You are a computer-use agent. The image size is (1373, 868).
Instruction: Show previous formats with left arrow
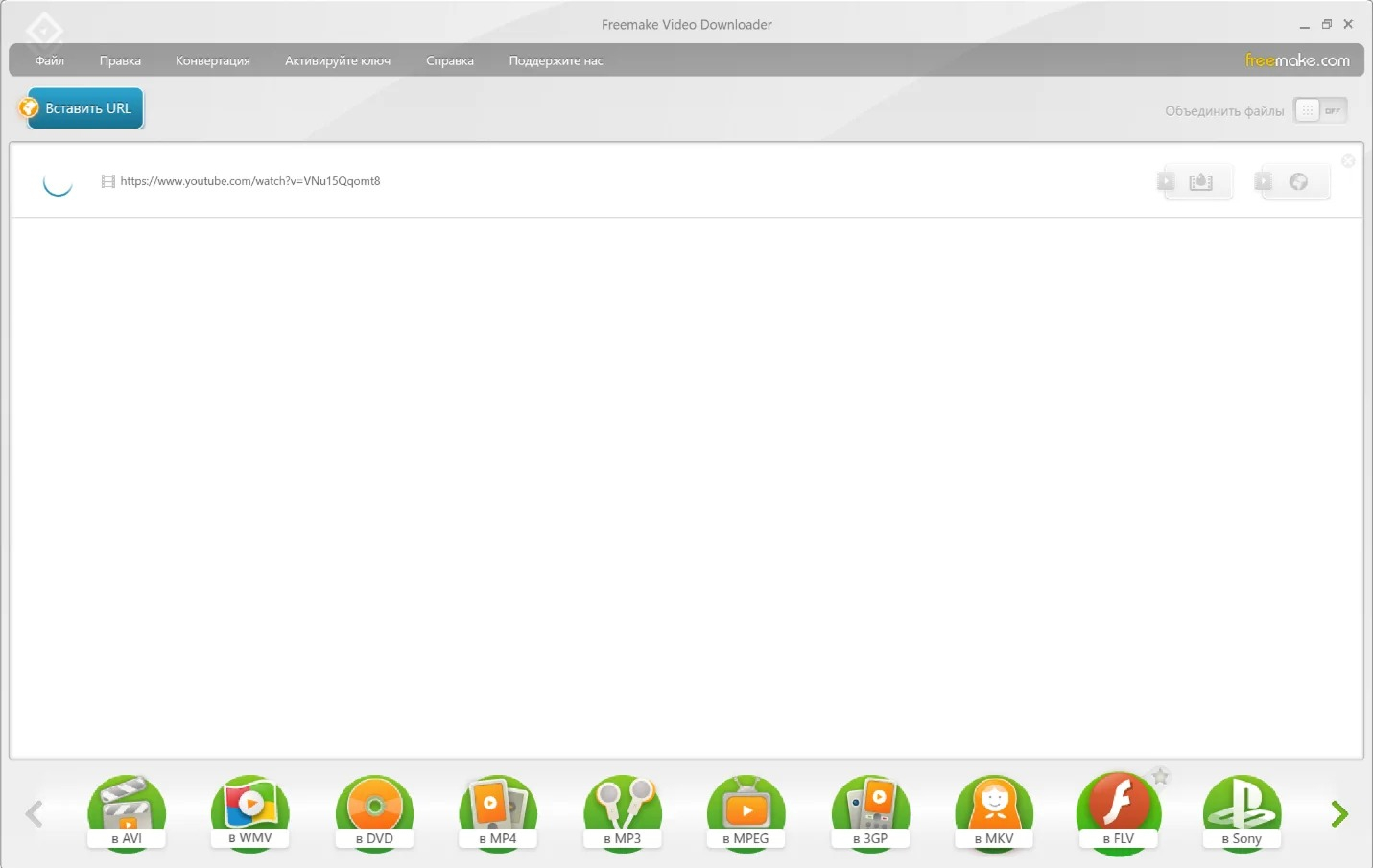pyautogui.click(x=34, y=814)
